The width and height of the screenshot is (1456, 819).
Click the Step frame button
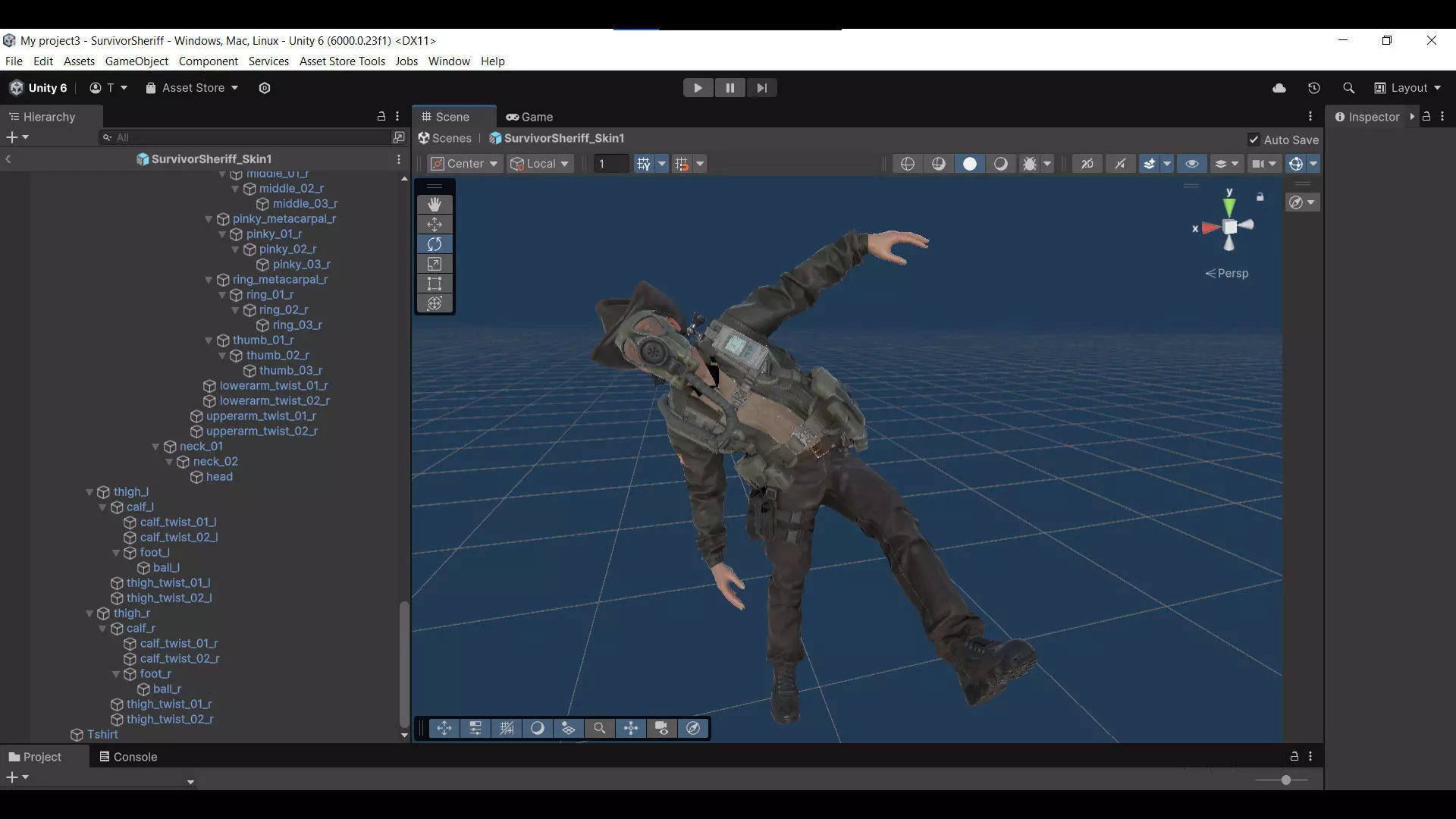[x=761, y=88]
